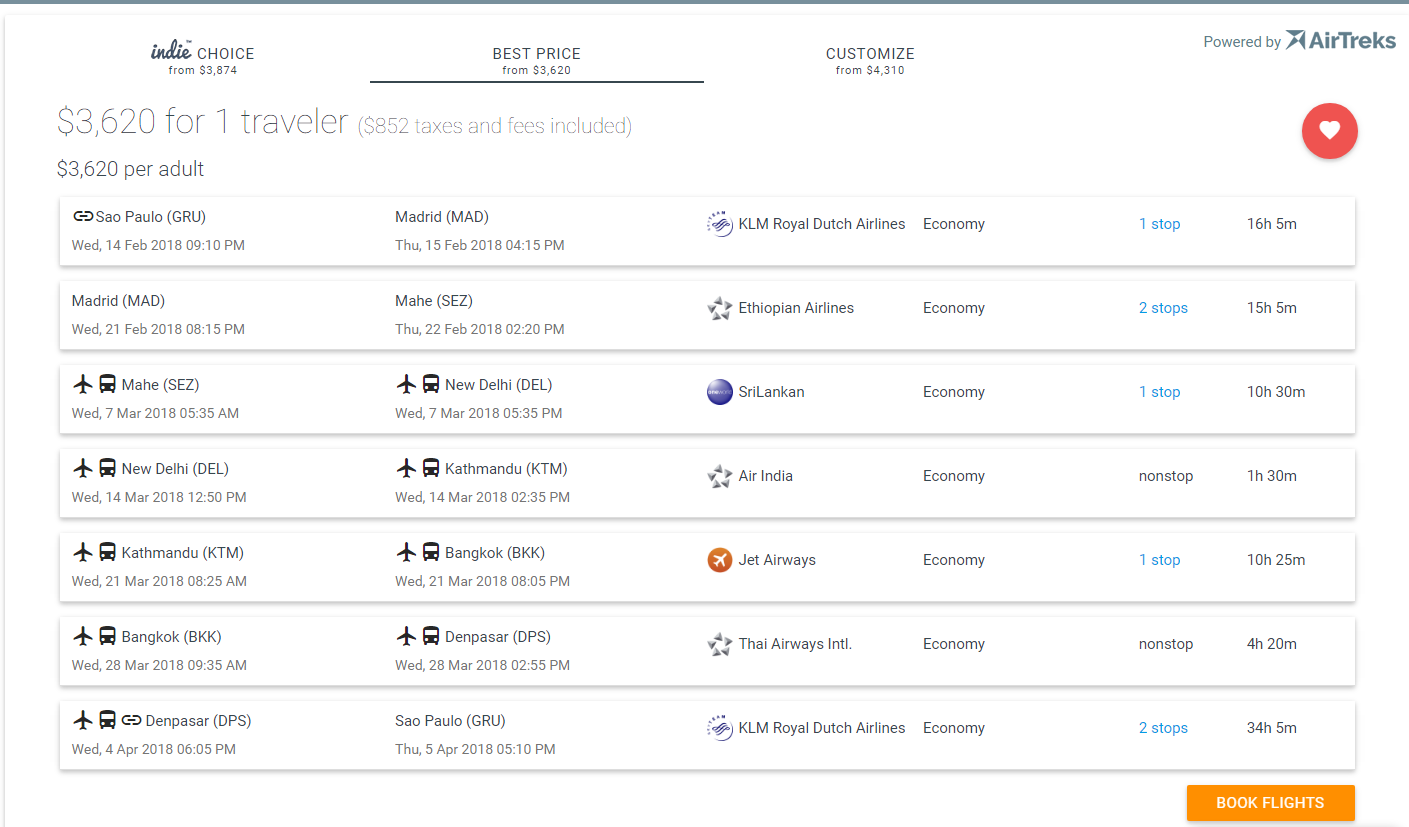
Task: Click the link icon beside Denpasar (DPS) departure
Action: (131, 721)
